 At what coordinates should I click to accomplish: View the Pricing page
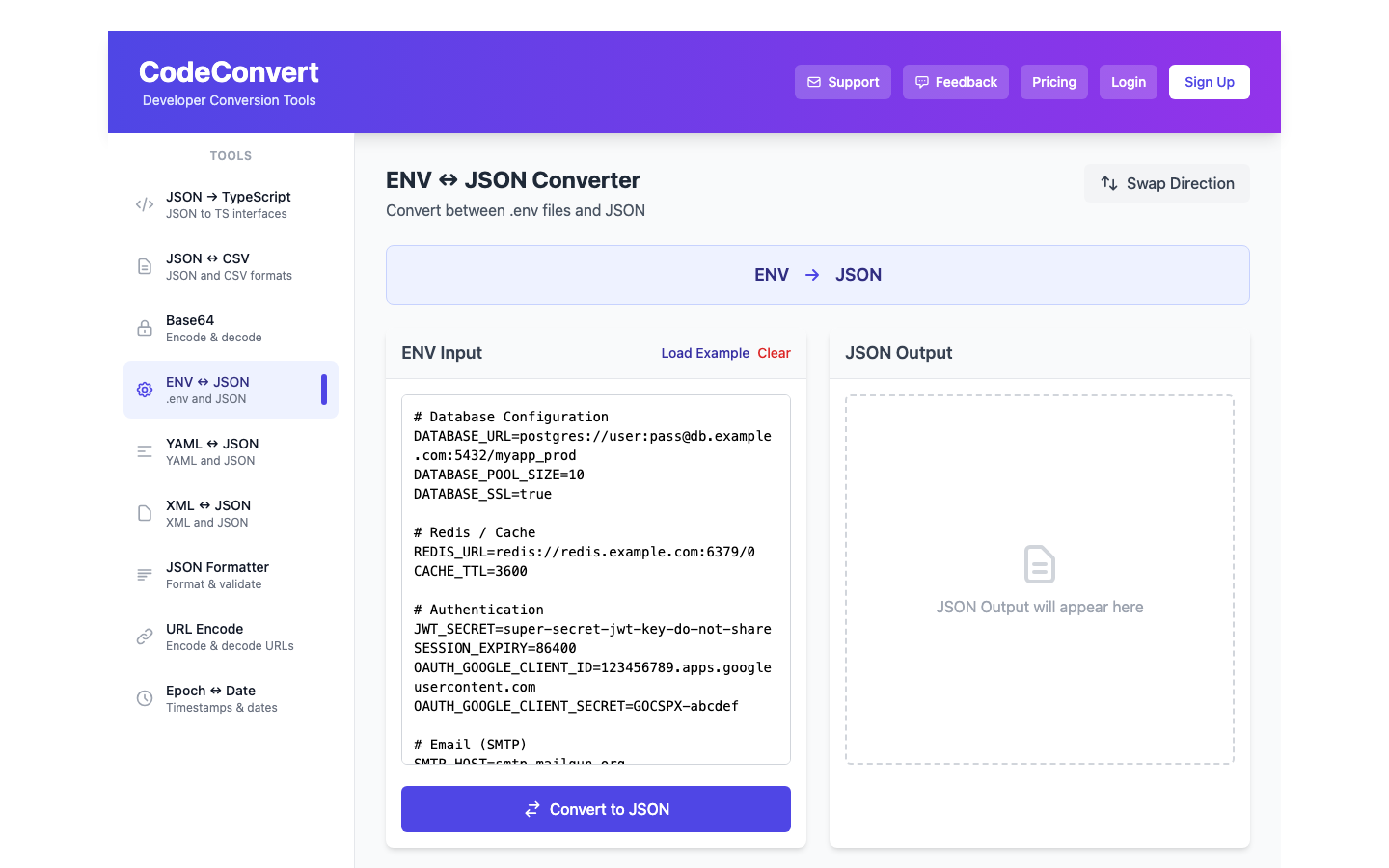(x=1053, y=82)
